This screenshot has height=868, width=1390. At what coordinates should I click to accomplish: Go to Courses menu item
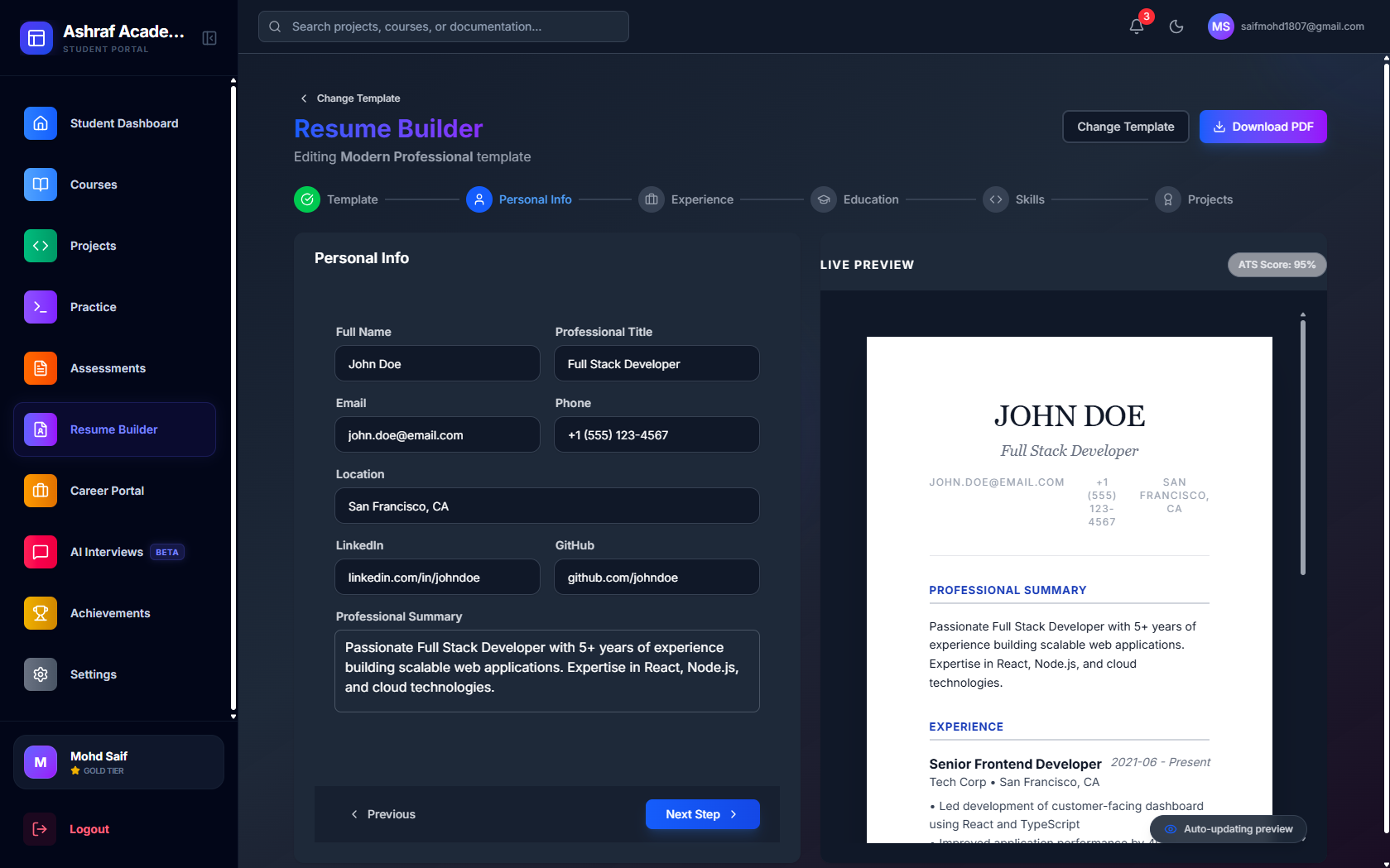point(114,185)
